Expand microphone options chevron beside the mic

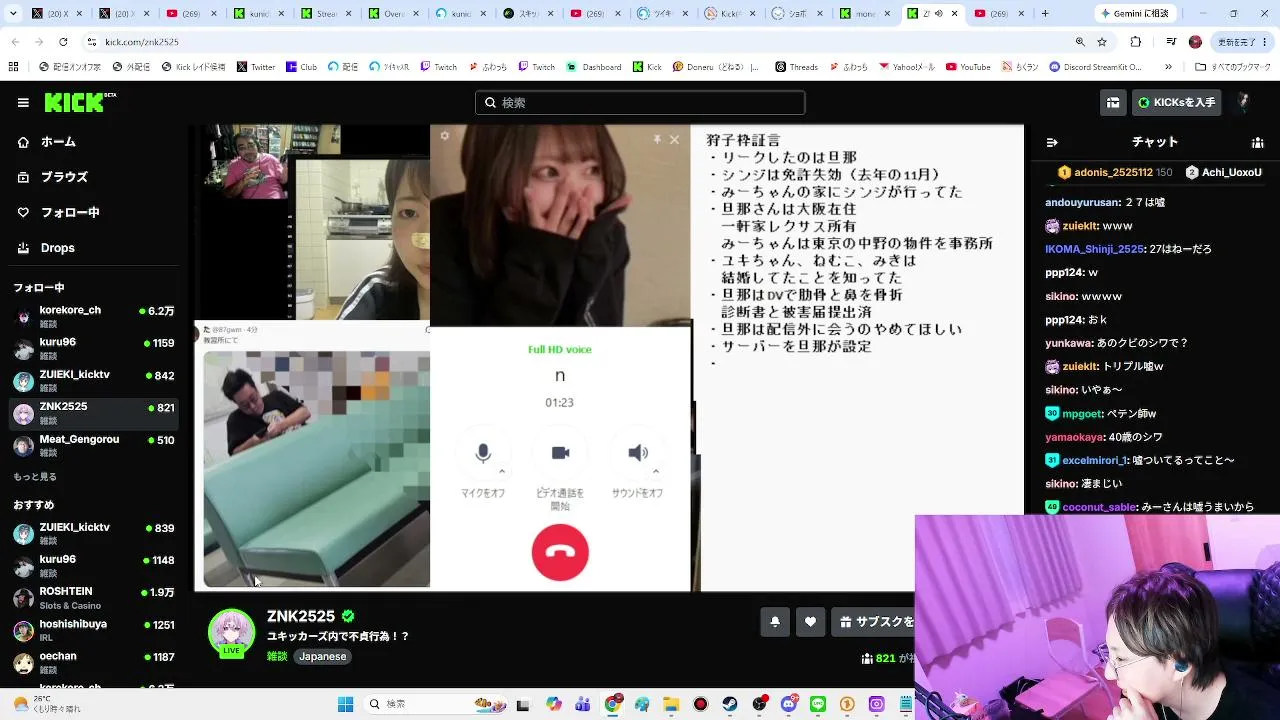tap(502, 472)
